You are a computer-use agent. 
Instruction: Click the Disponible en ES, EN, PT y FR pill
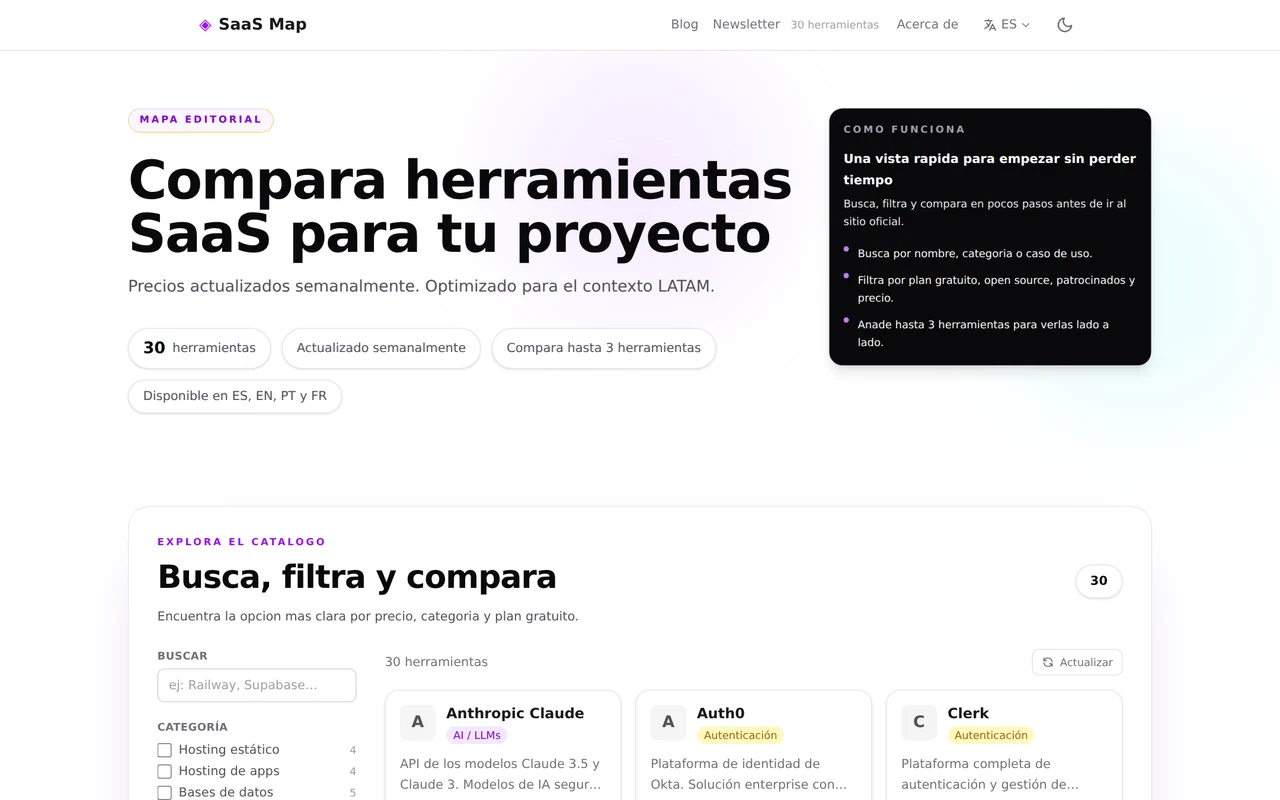(x=235, y=396)
